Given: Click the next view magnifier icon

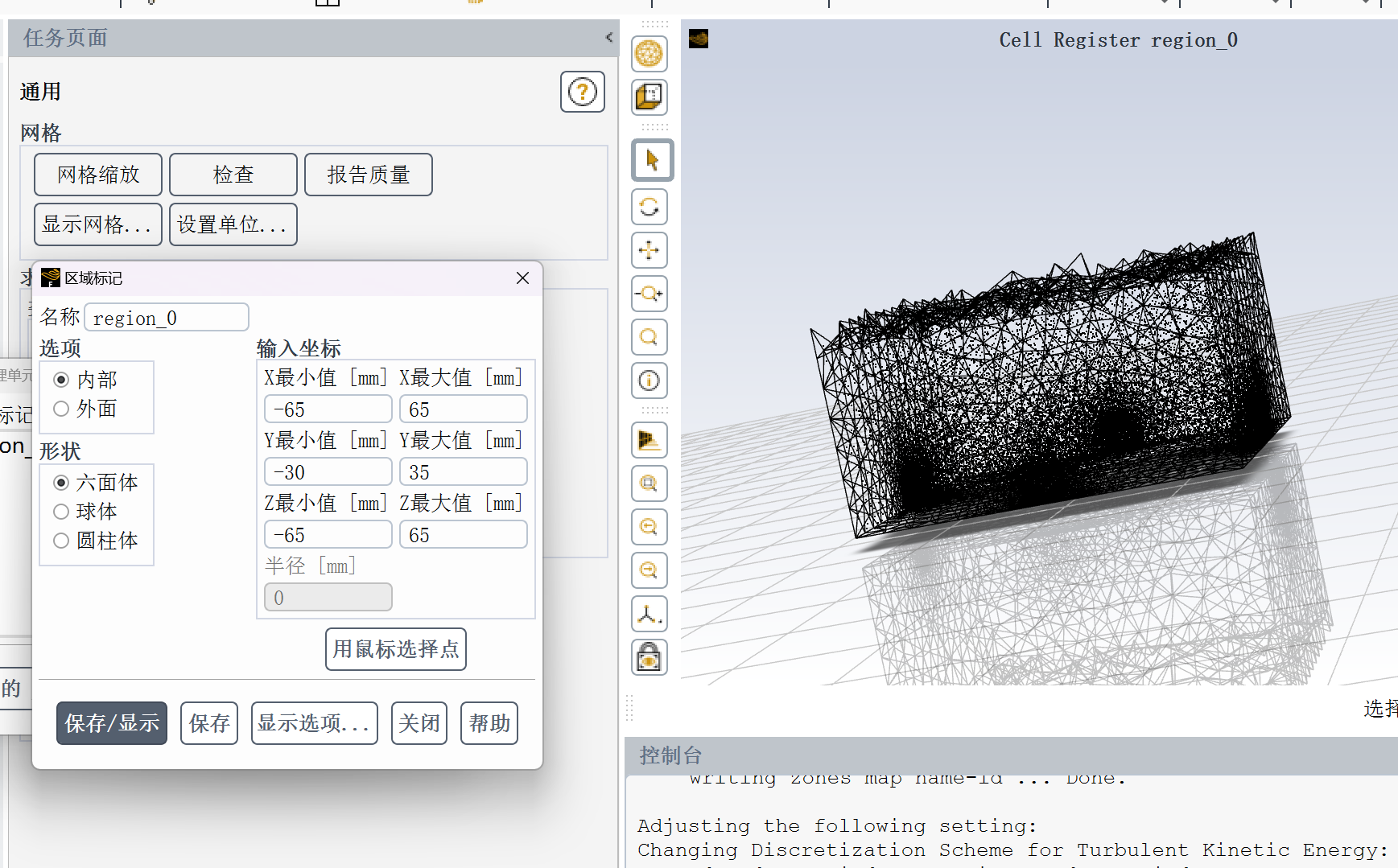Looking at the screenshot, I should click(649, 570).
